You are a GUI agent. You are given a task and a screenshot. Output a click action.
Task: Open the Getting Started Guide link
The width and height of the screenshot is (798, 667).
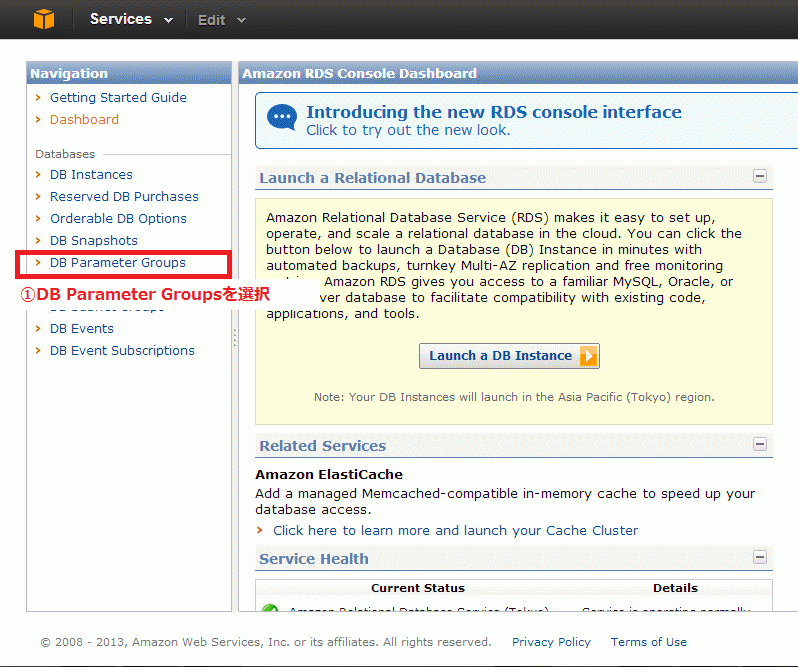pyautogui.click(x=118, y=97)
